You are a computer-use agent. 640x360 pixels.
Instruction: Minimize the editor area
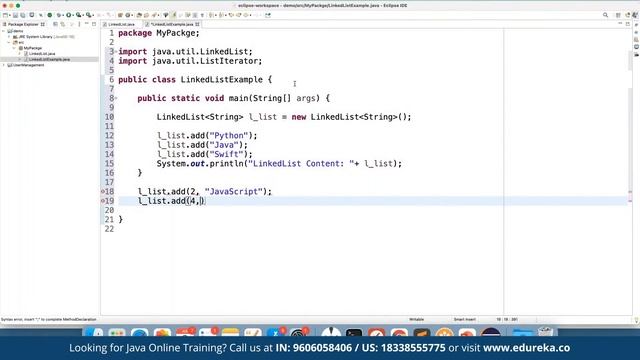click(620, 24)
